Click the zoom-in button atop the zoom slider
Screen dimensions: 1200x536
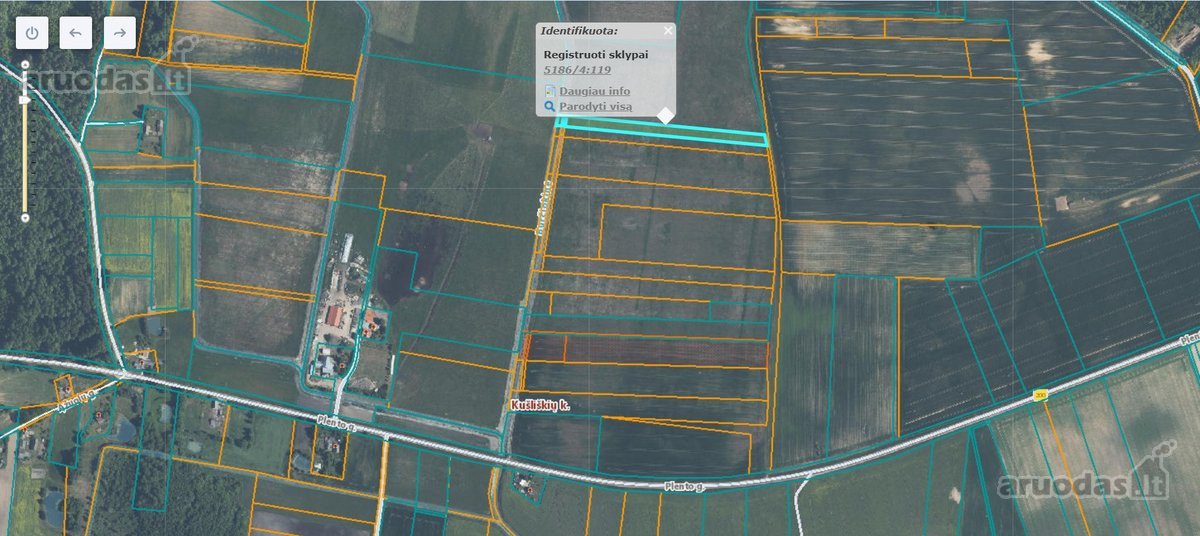(25, 64)
